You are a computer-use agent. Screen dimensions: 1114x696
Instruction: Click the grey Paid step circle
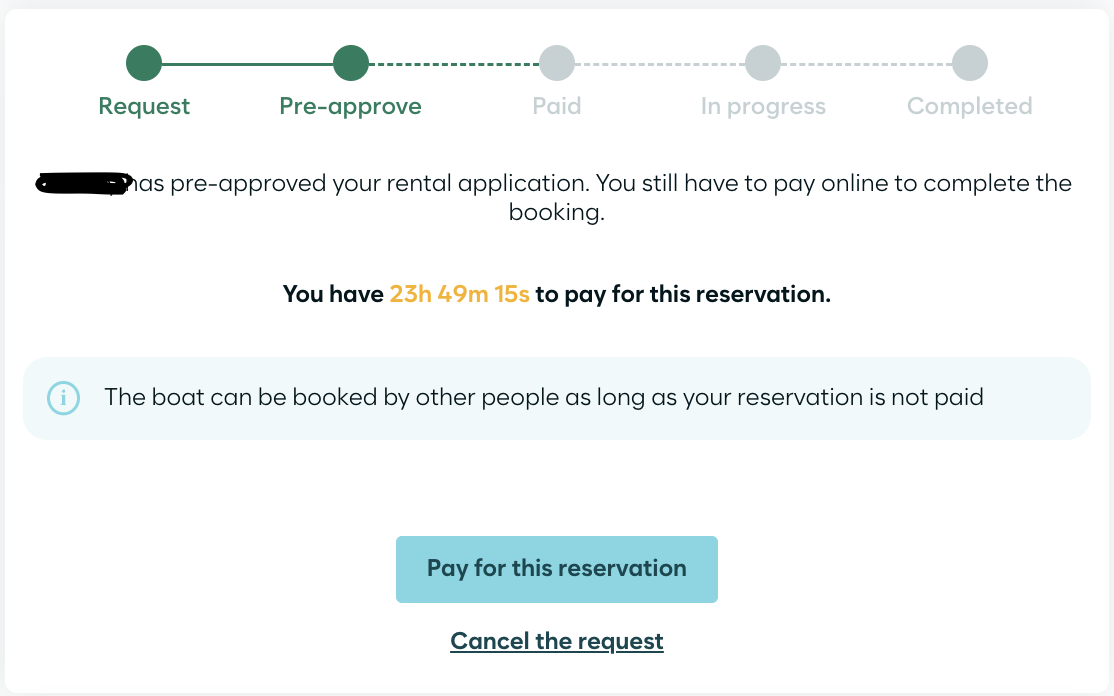coord(557,63)
